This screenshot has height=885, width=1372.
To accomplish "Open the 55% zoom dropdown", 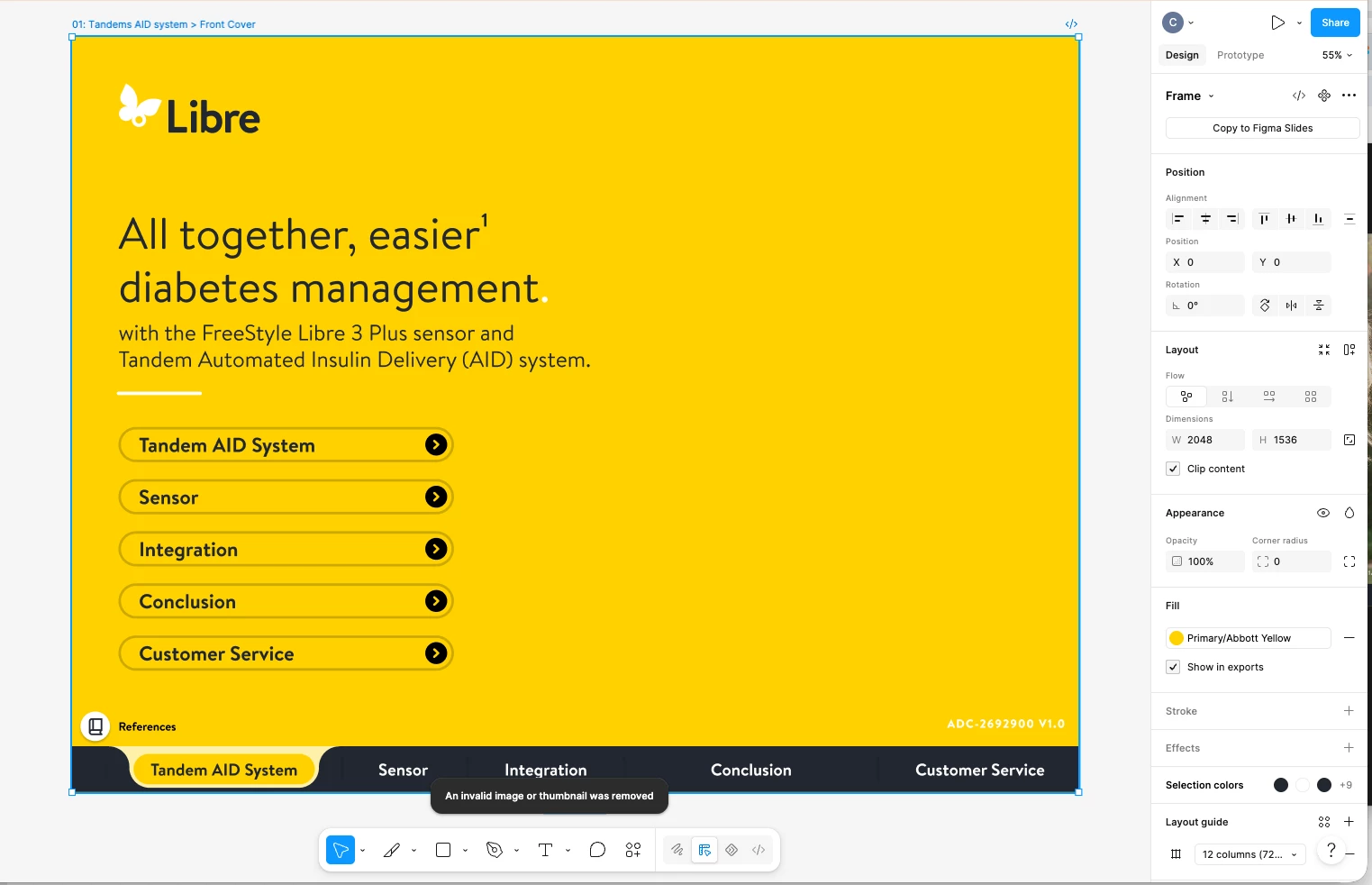I will click(1338, 55).
